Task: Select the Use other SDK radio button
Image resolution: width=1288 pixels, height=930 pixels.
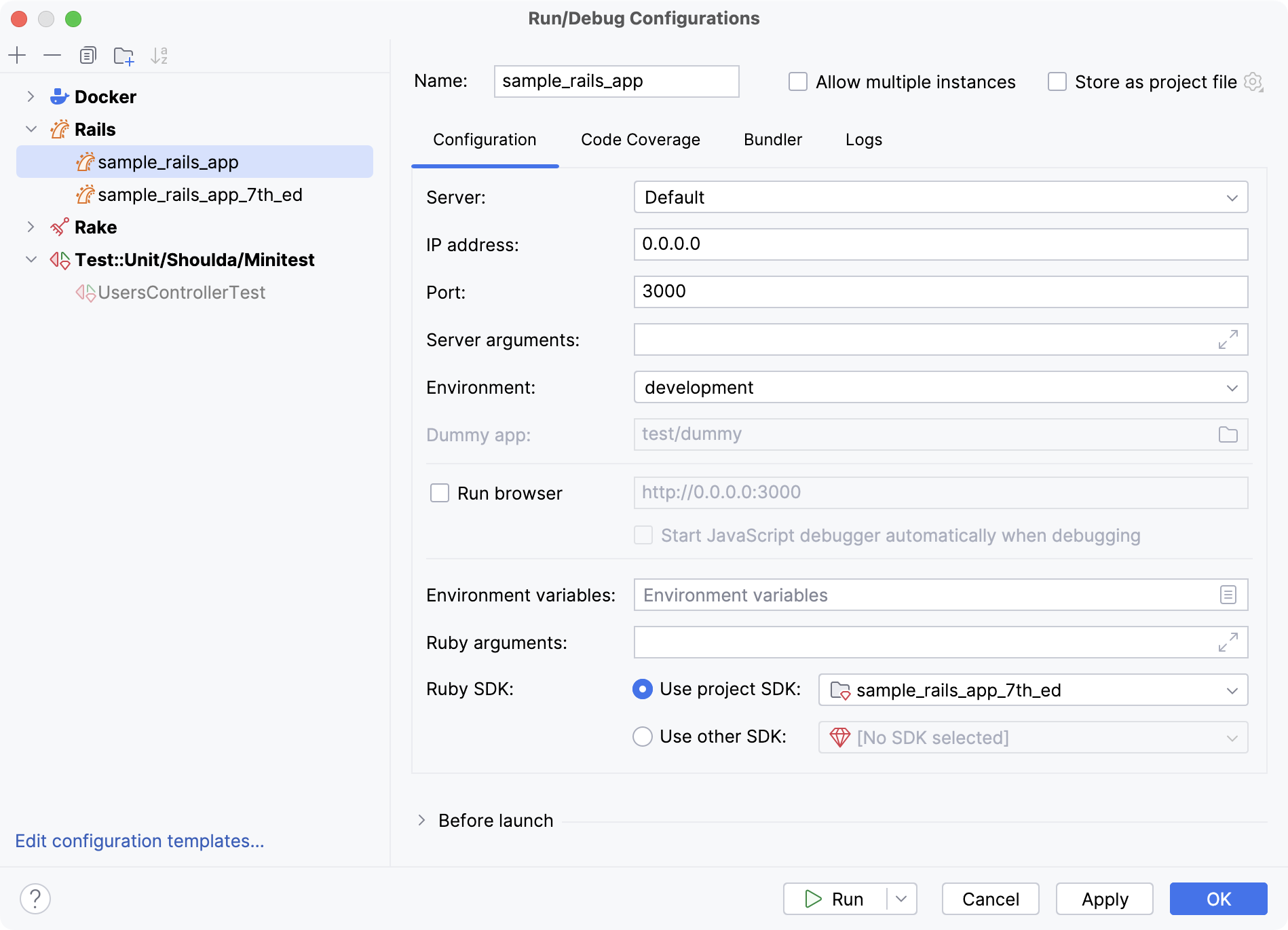Action: [642, 737]
